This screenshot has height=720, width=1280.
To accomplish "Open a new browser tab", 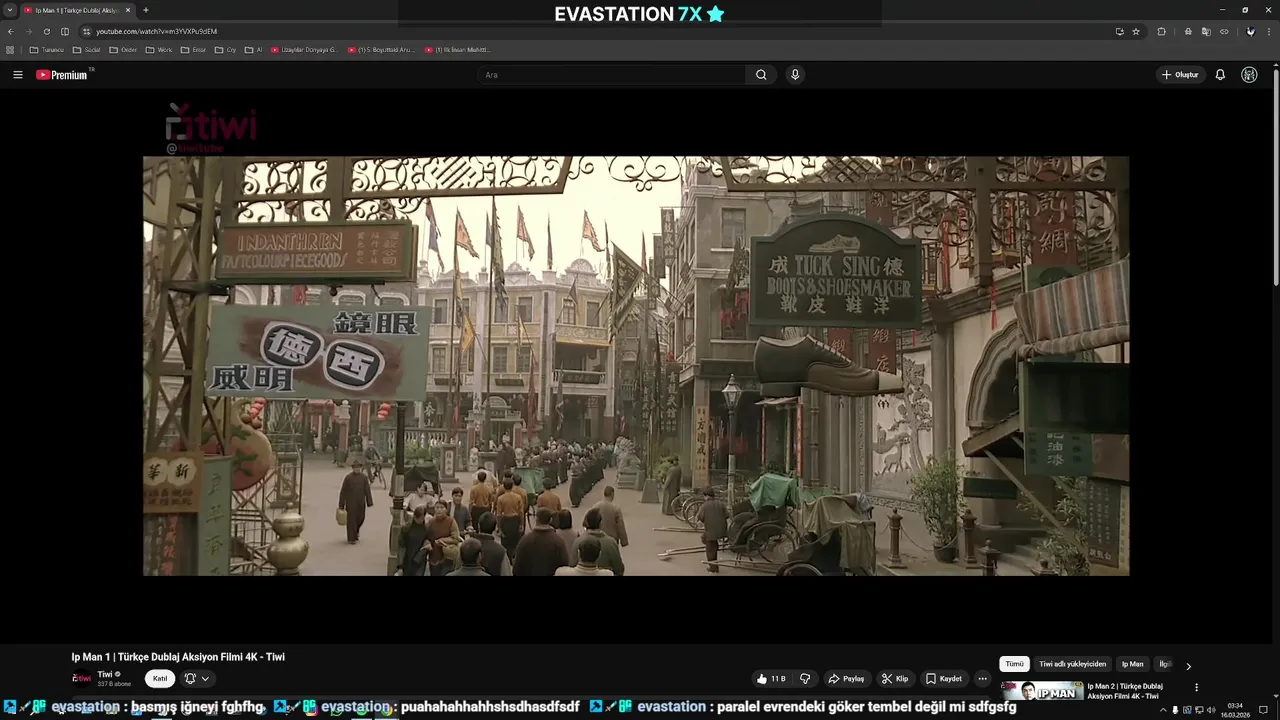I will (146, 10).
